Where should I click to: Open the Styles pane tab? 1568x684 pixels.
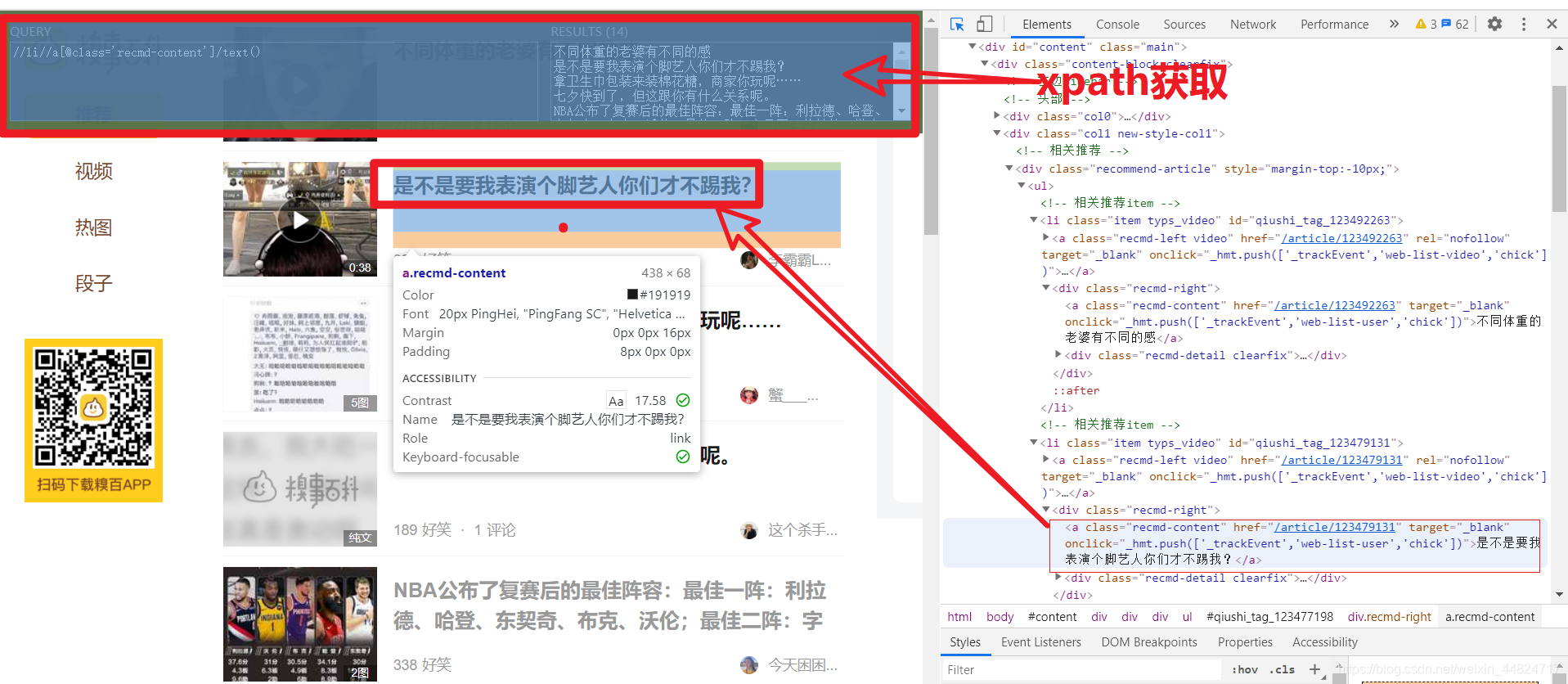click(x=965, y=642)
